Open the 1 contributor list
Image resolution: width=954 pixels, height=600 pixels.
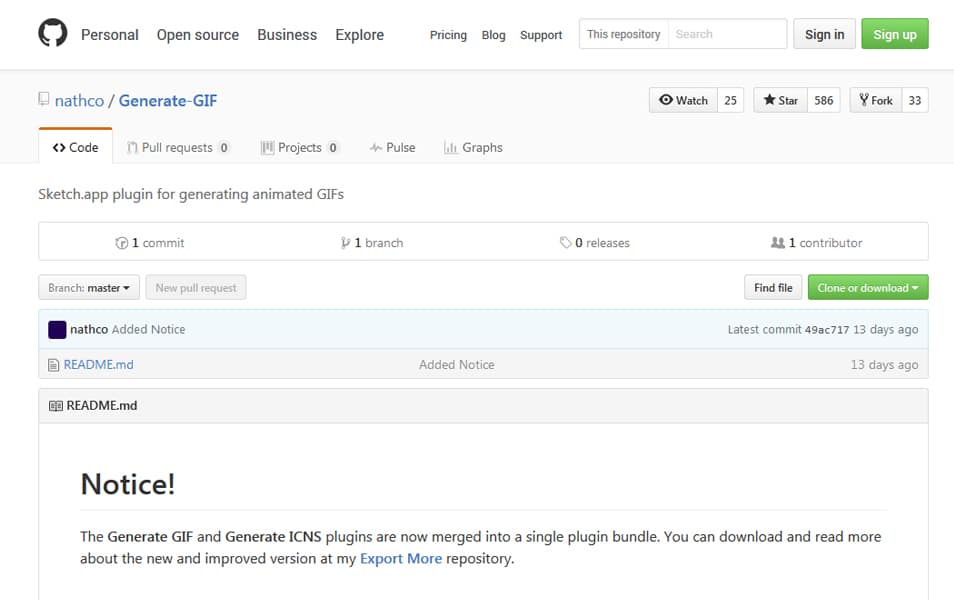pyautogui.click(x=816, y=242)
